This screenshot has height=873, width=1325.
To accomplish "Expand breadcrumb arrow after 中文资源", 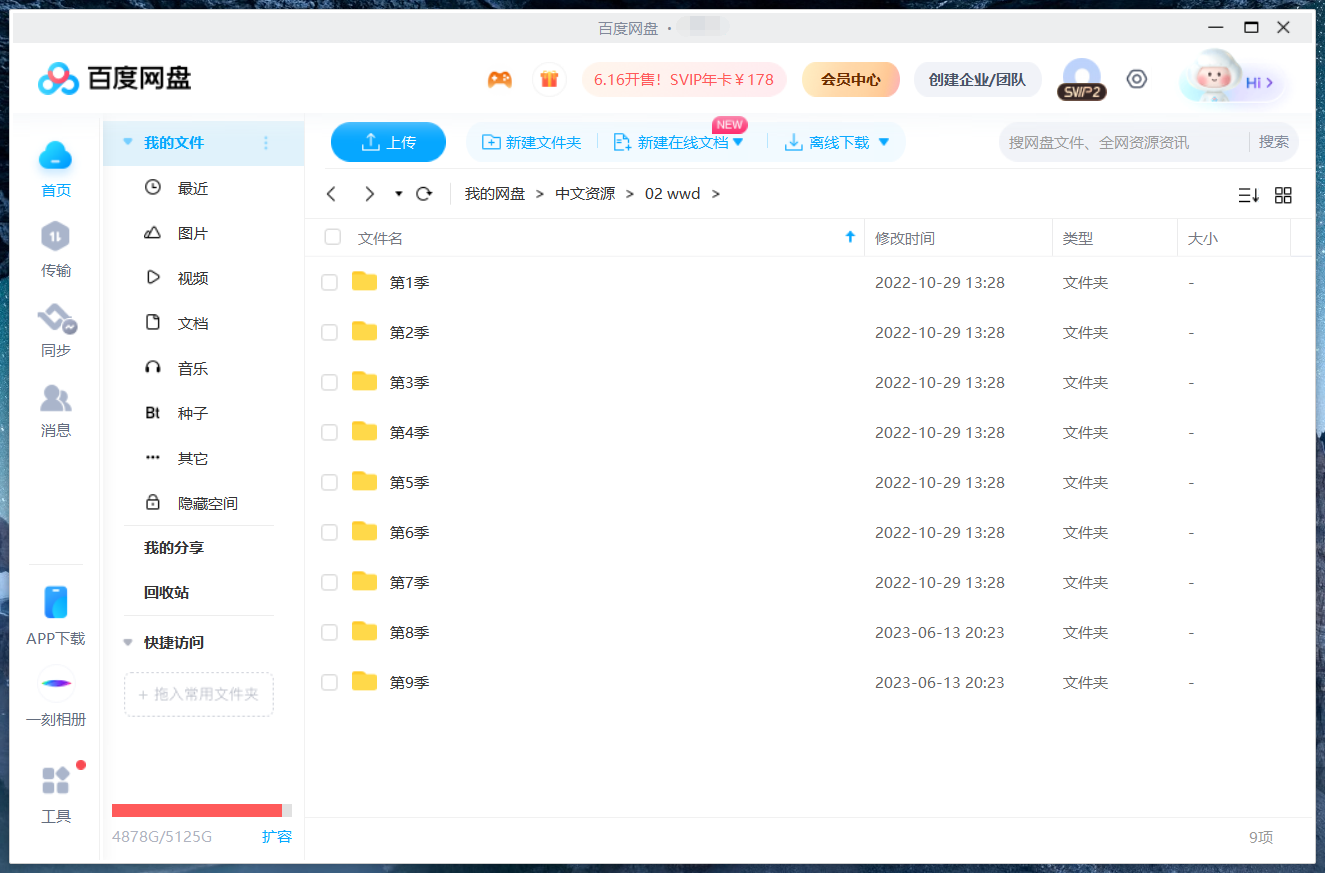I will click(630, 194).
